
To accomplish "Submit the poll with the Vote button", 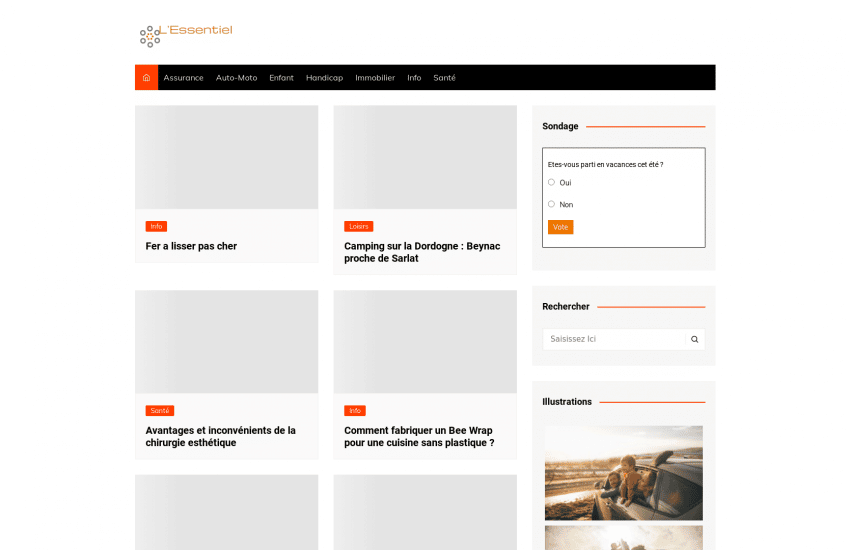I will [x=561, y=227].
